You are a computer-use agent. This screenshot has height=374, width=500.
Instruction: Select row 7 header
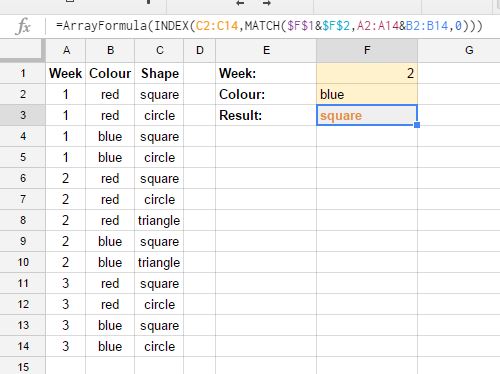tap(23, 199)
